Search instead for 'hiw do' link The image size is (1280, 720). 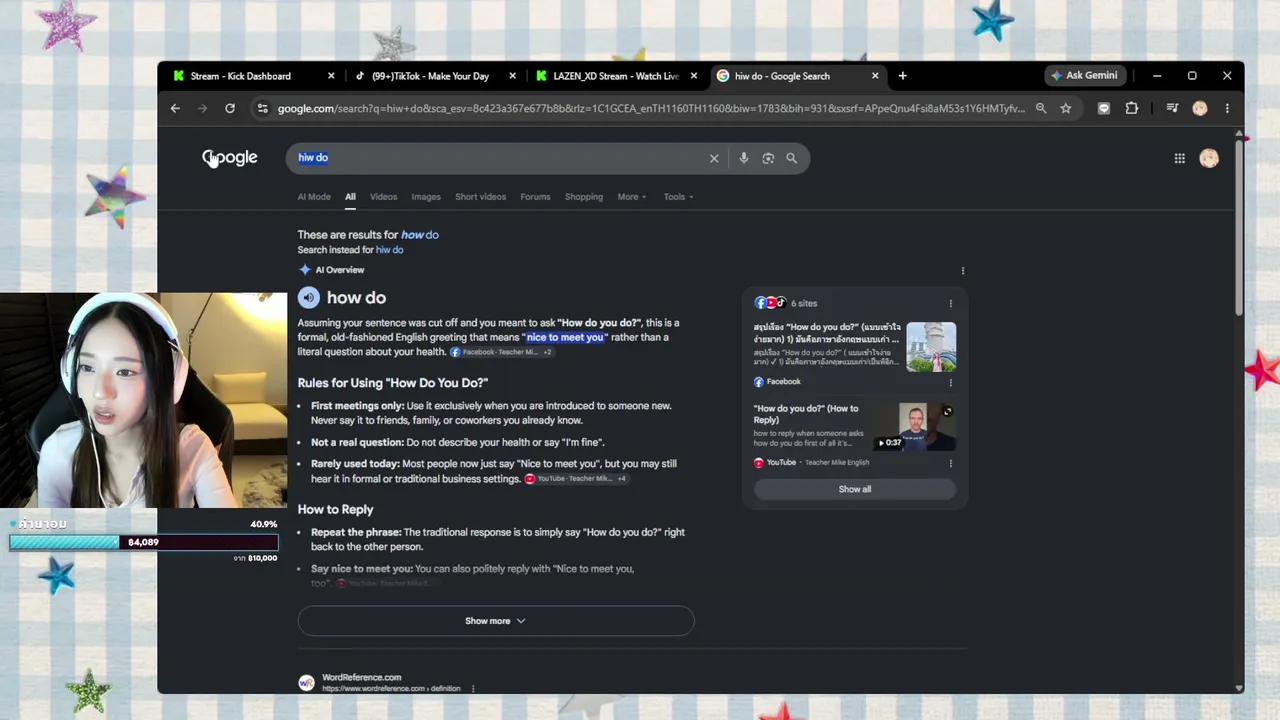click(x=389, y=250)
